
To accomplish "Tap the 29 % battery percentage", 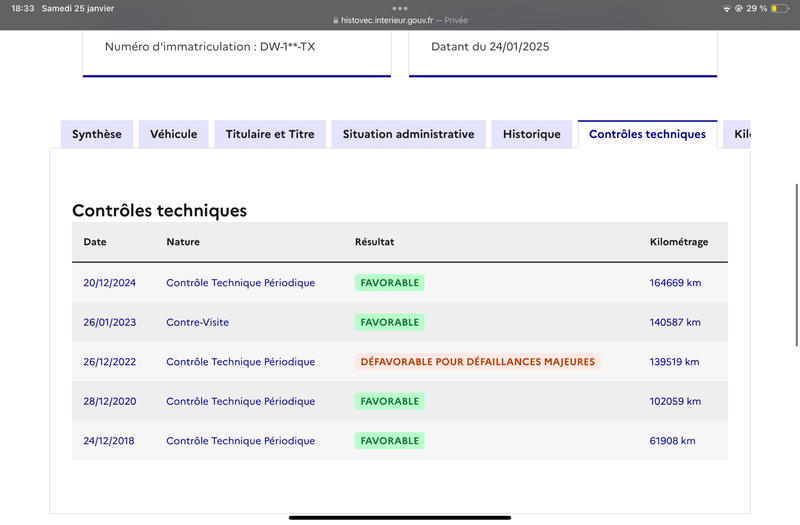I will [x=757, y=9].
